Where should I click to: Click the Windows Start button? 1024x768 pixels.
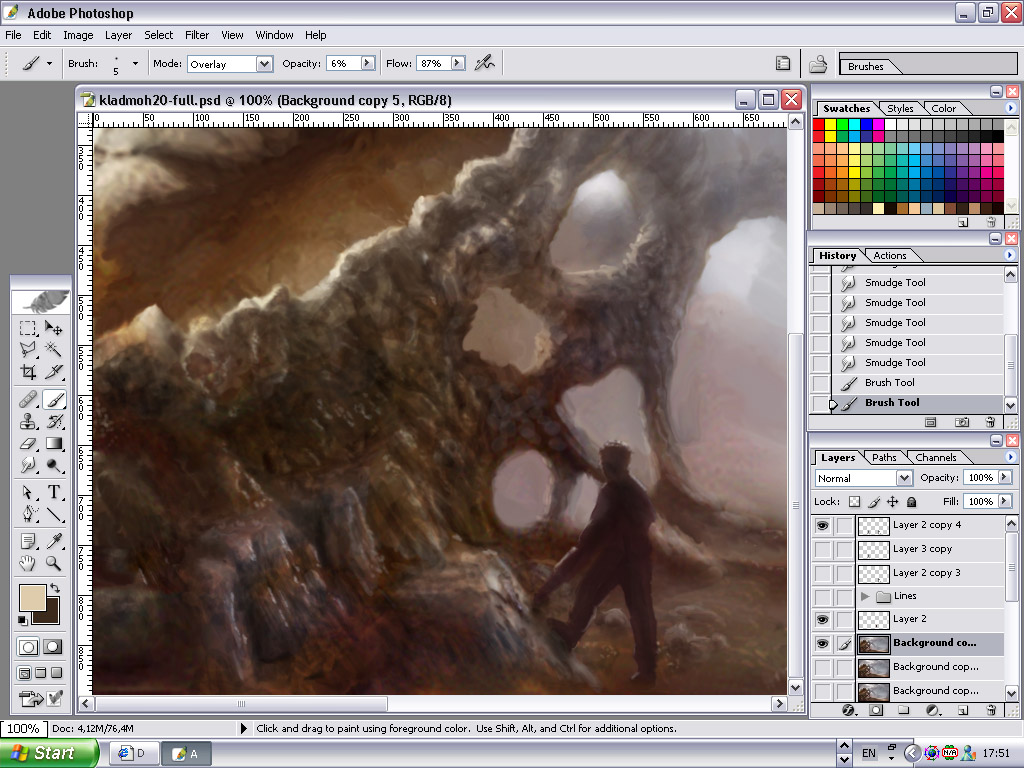(x=49, y=753)
